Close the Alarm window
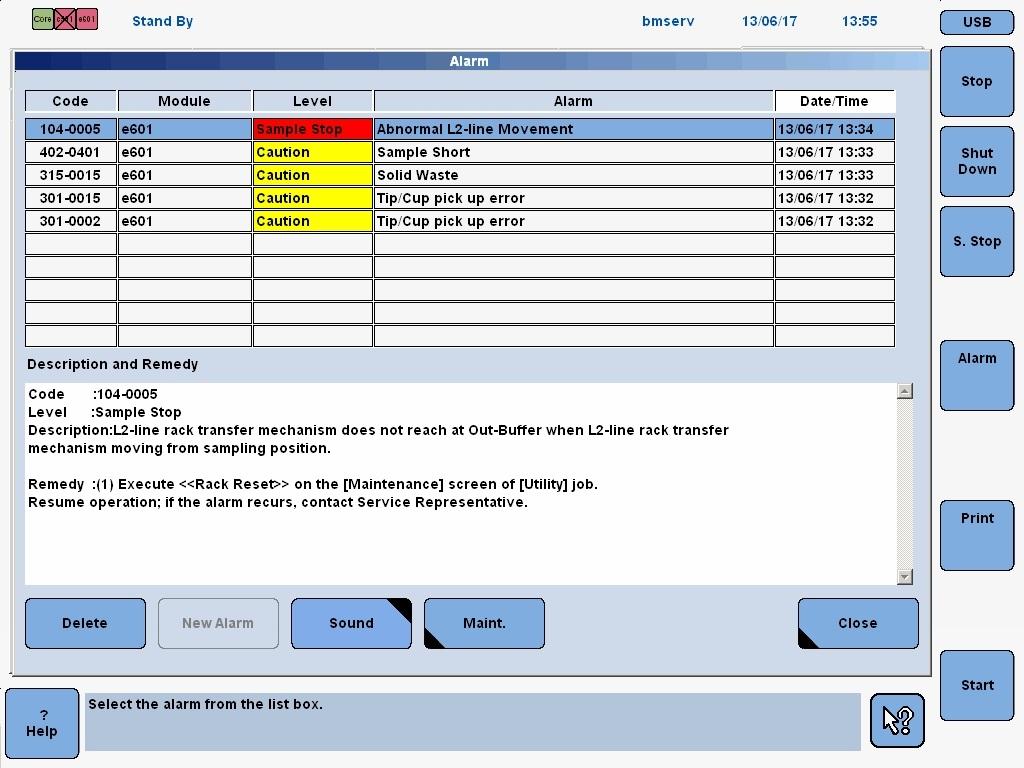Viewport: 1024px width, 768px height. pyautogui.click(x=857, y=623)
